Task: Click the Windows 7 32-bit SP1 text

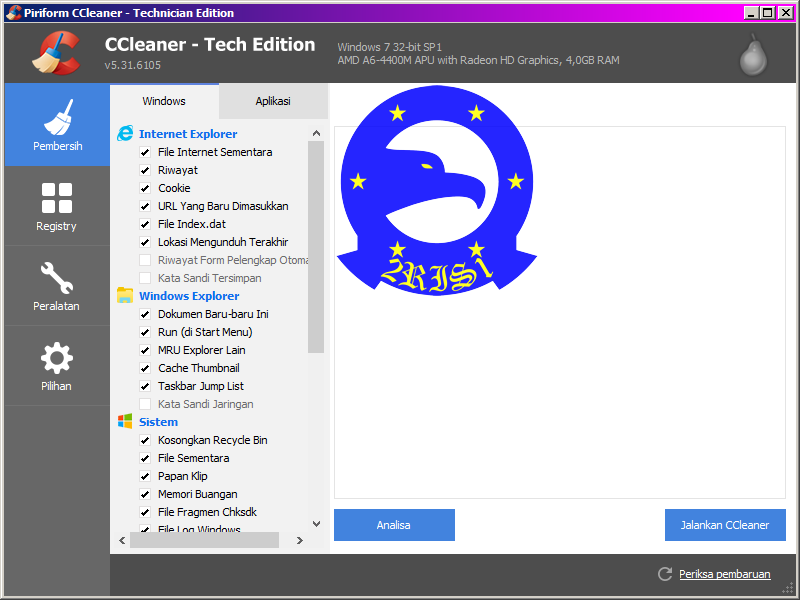Action: coord(389,47)
